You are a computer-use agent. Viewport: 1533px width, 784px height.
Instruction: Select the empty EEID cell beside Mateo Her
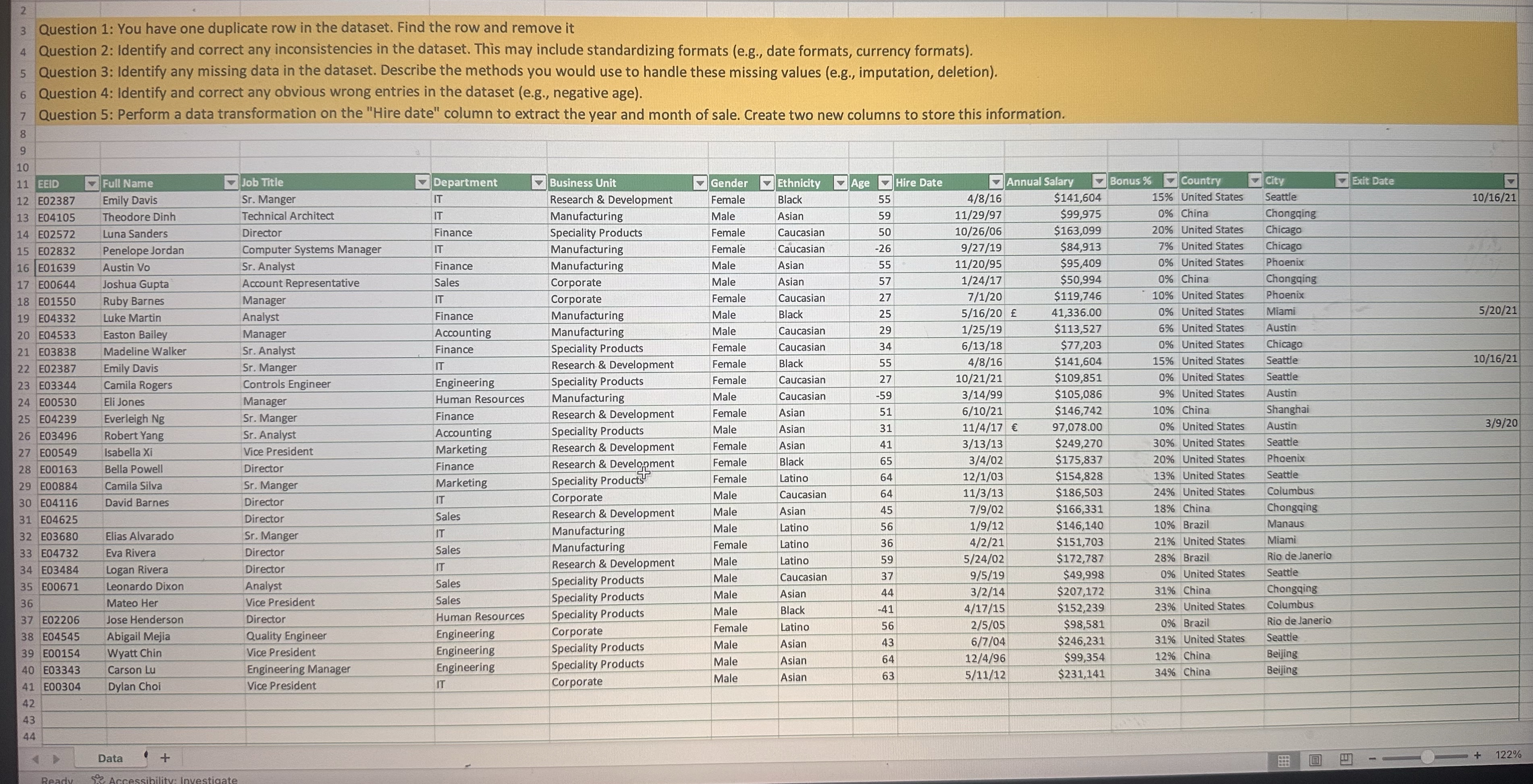[71, 603]
